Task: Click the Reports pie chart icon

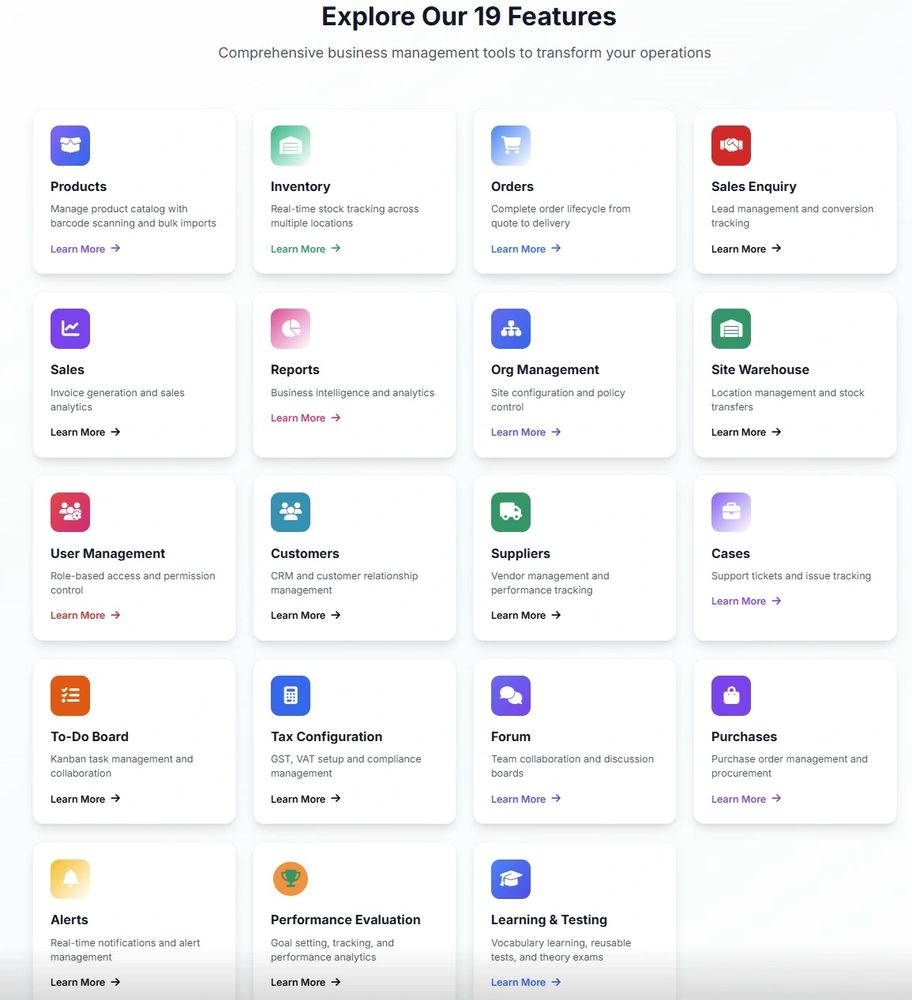Action: 290,329
